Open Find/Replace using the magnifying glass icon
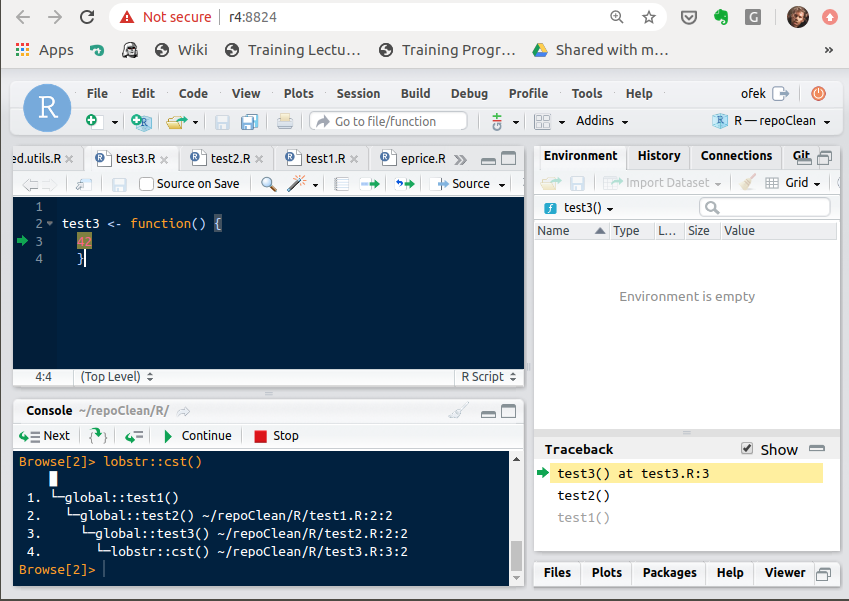This screenshot has width=849, height=601. tap(266, 183)
